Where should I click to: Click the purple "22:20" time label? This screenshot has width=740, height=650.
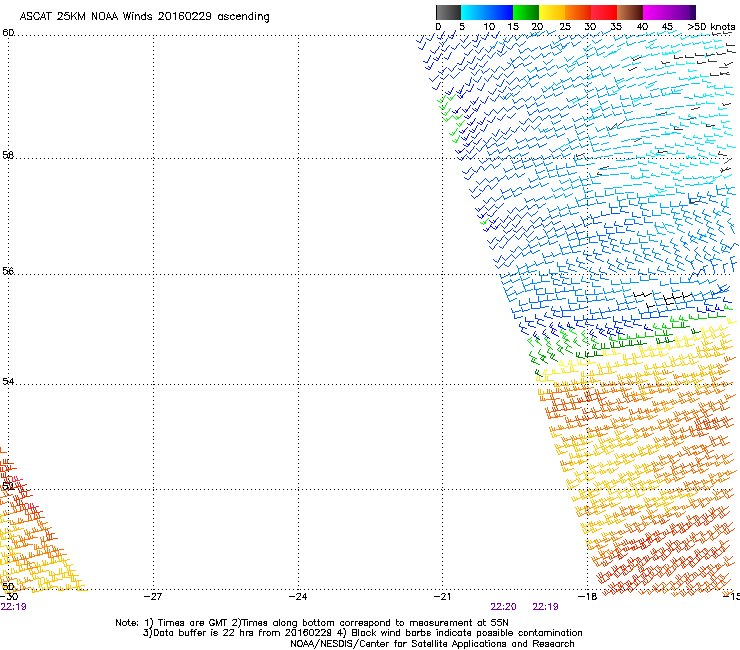[503, 607]
